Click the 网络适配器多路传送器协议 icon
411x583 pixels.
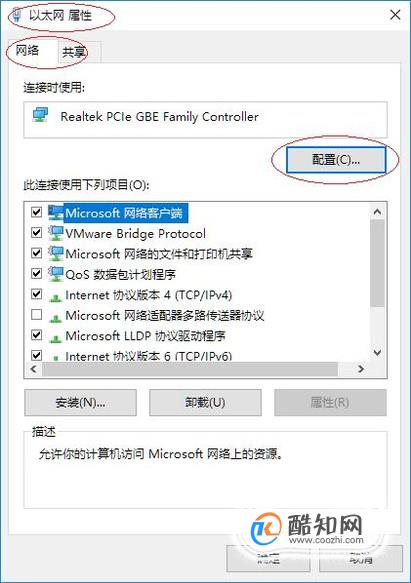point(55,318)
